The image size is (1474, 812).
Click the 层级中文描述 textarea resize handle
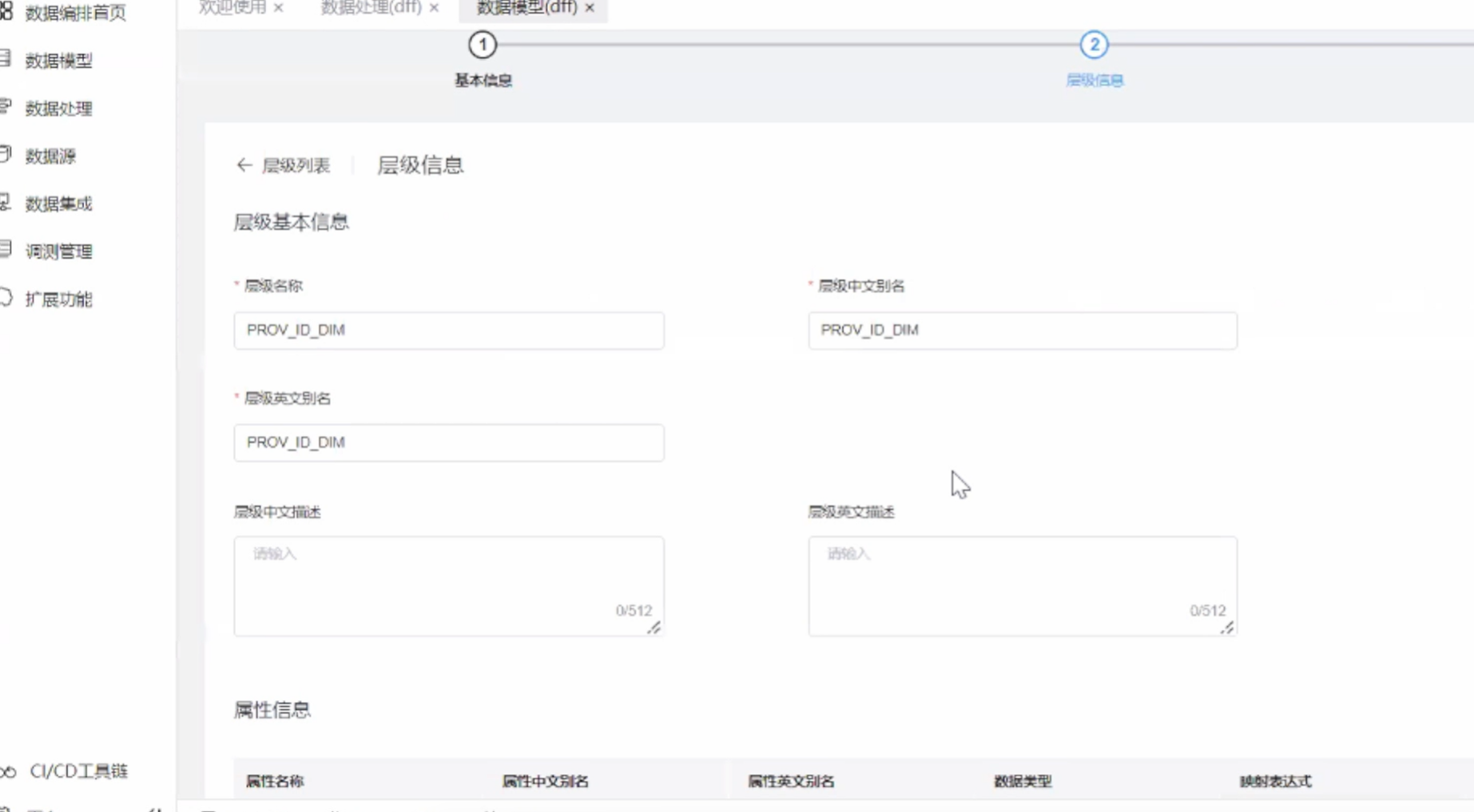(654, 628)
